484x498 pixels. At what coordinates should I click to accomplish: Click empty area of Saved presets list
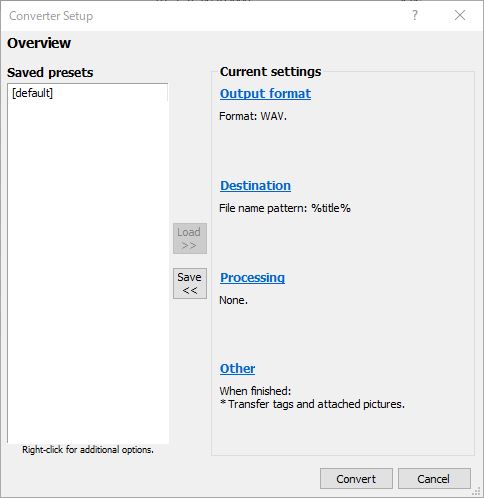88,267
